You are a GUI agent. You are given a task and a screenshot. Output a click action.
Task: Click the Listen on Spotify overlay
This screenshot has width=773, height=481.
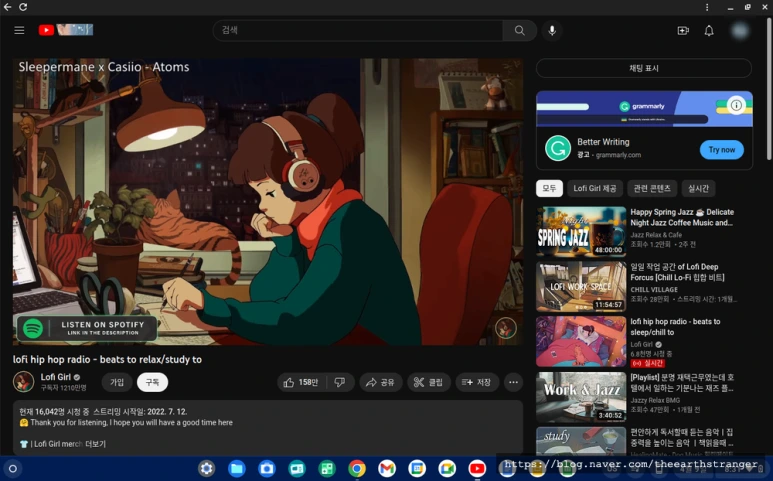tap(87, 328)
